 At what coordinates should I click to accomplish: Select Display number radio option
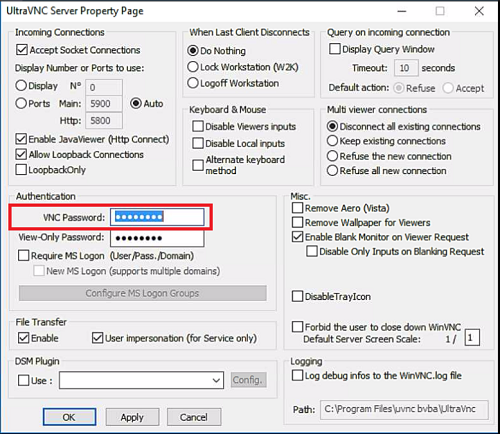pyautogui.click(x=21, y=86)
